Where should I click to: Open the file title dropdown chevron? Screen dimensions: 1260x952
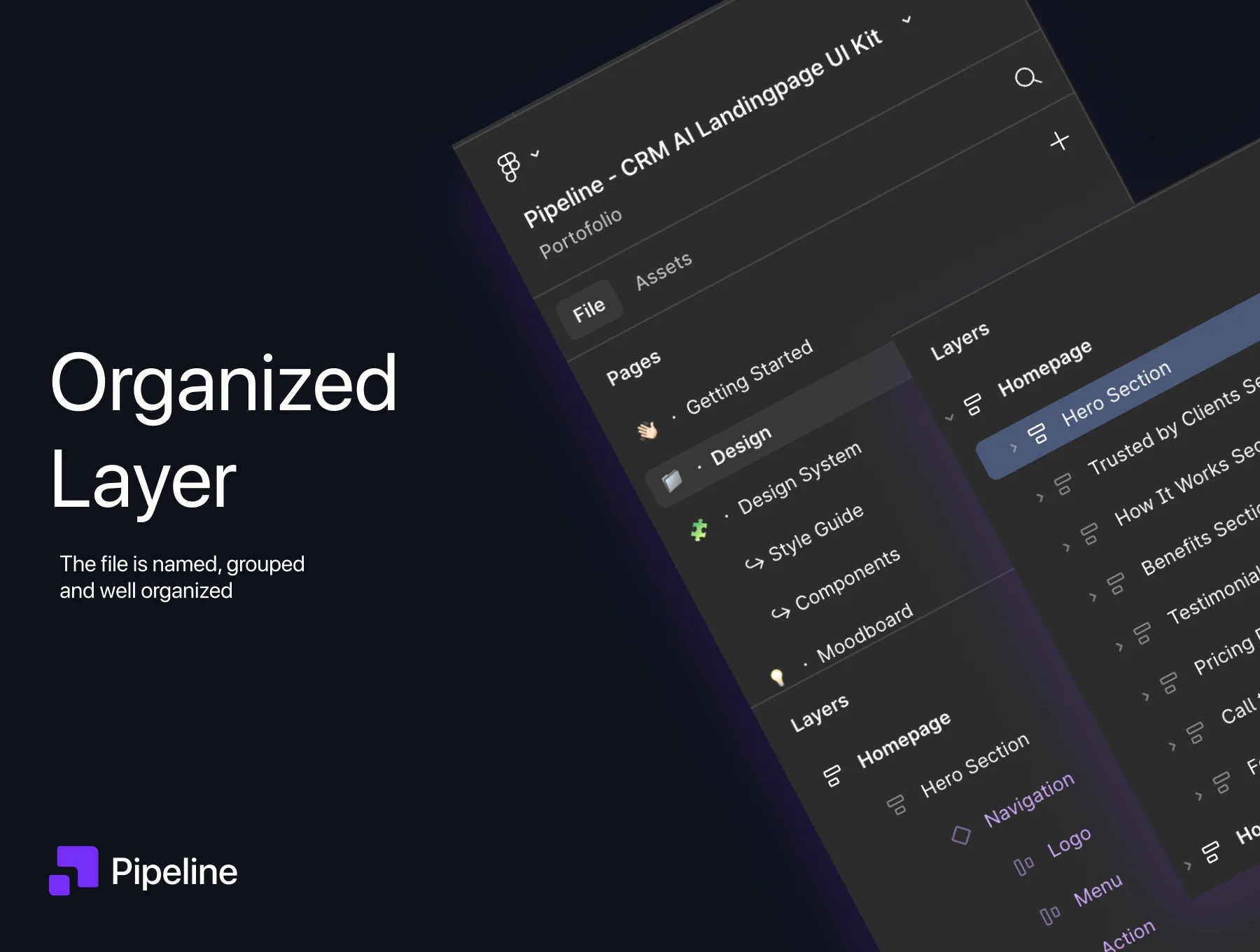[x=907, y=20]
